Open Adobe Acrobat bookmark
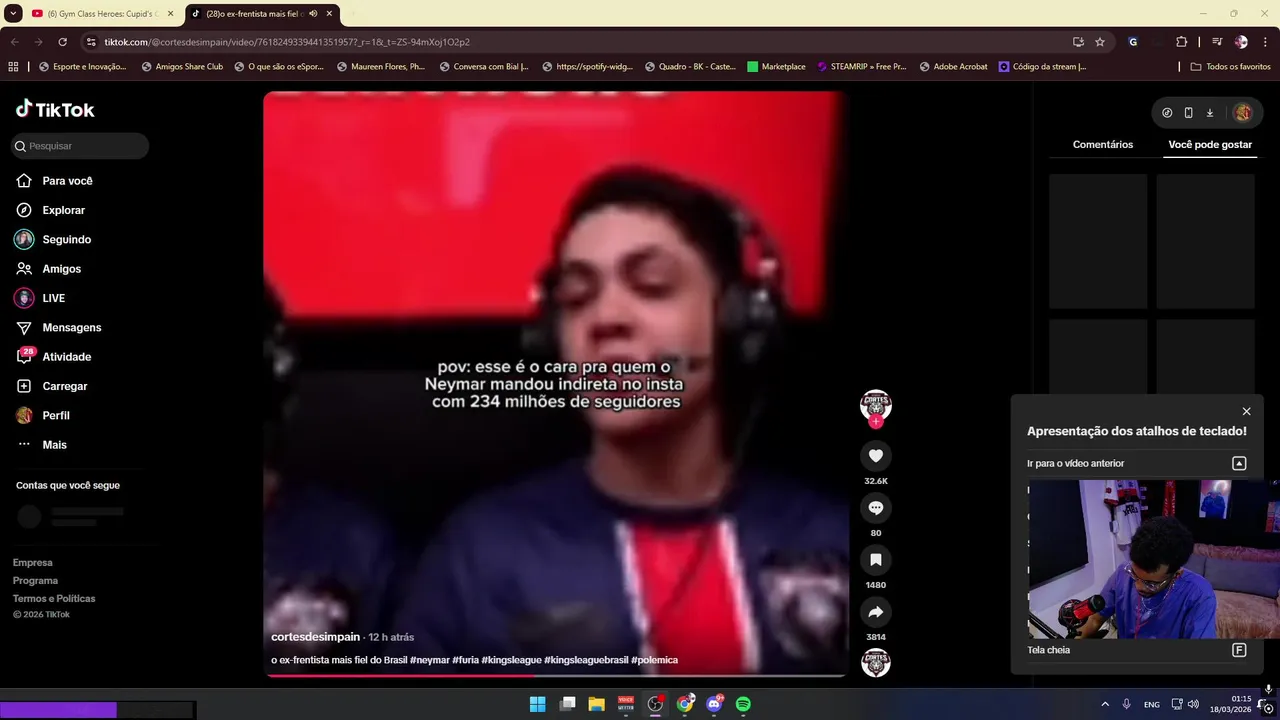This screenshot has width=1280, height=720. 952,67
